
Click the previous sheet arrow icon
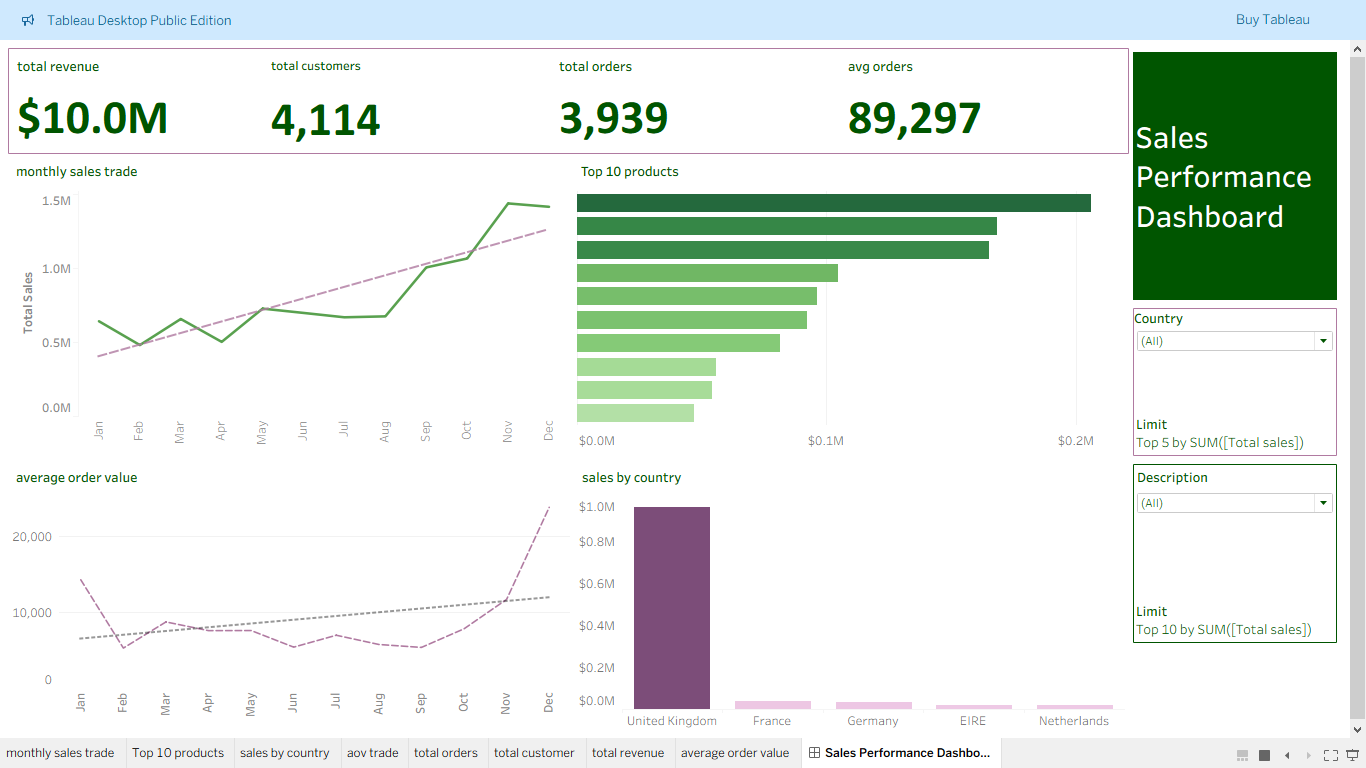[1287, 755]
